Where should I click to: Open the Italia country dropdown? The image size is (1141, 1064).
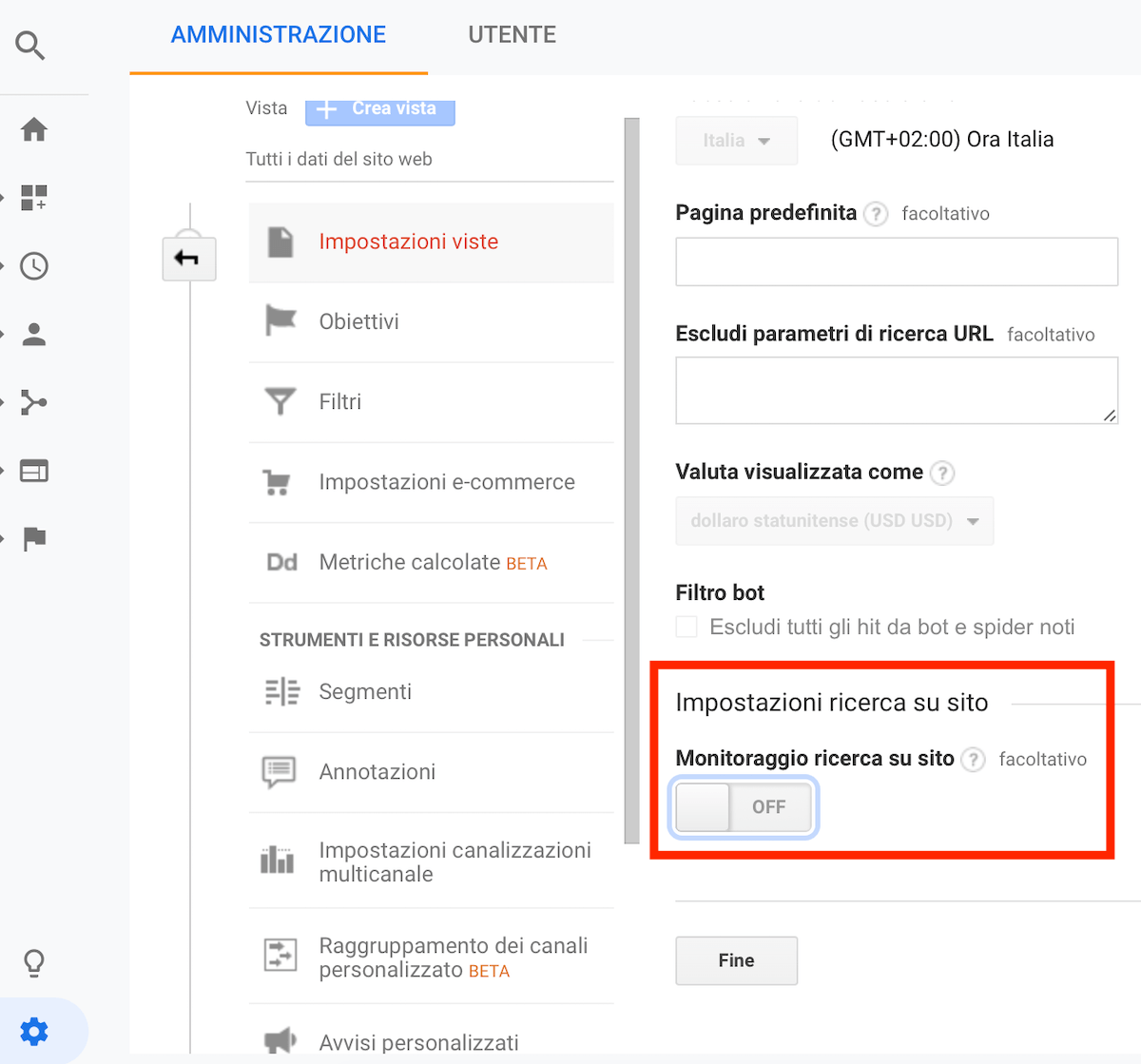(736, 141)
